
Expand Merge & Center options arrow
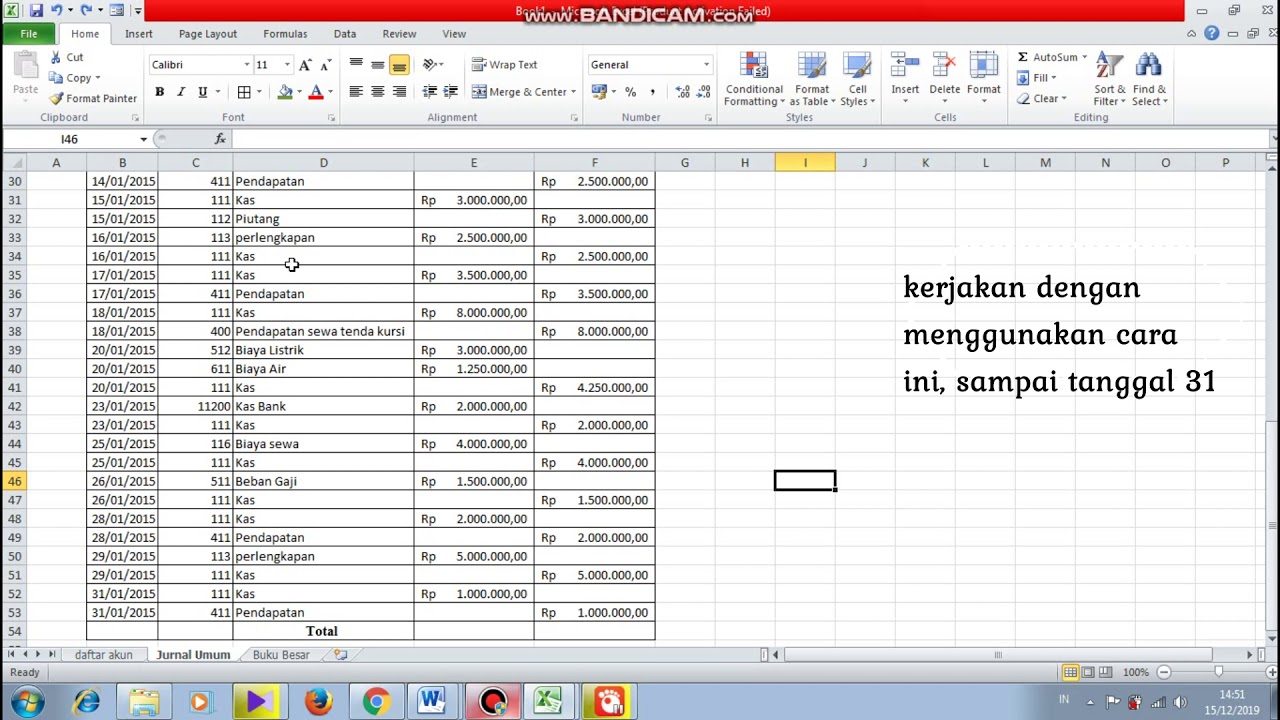(573, 92)
